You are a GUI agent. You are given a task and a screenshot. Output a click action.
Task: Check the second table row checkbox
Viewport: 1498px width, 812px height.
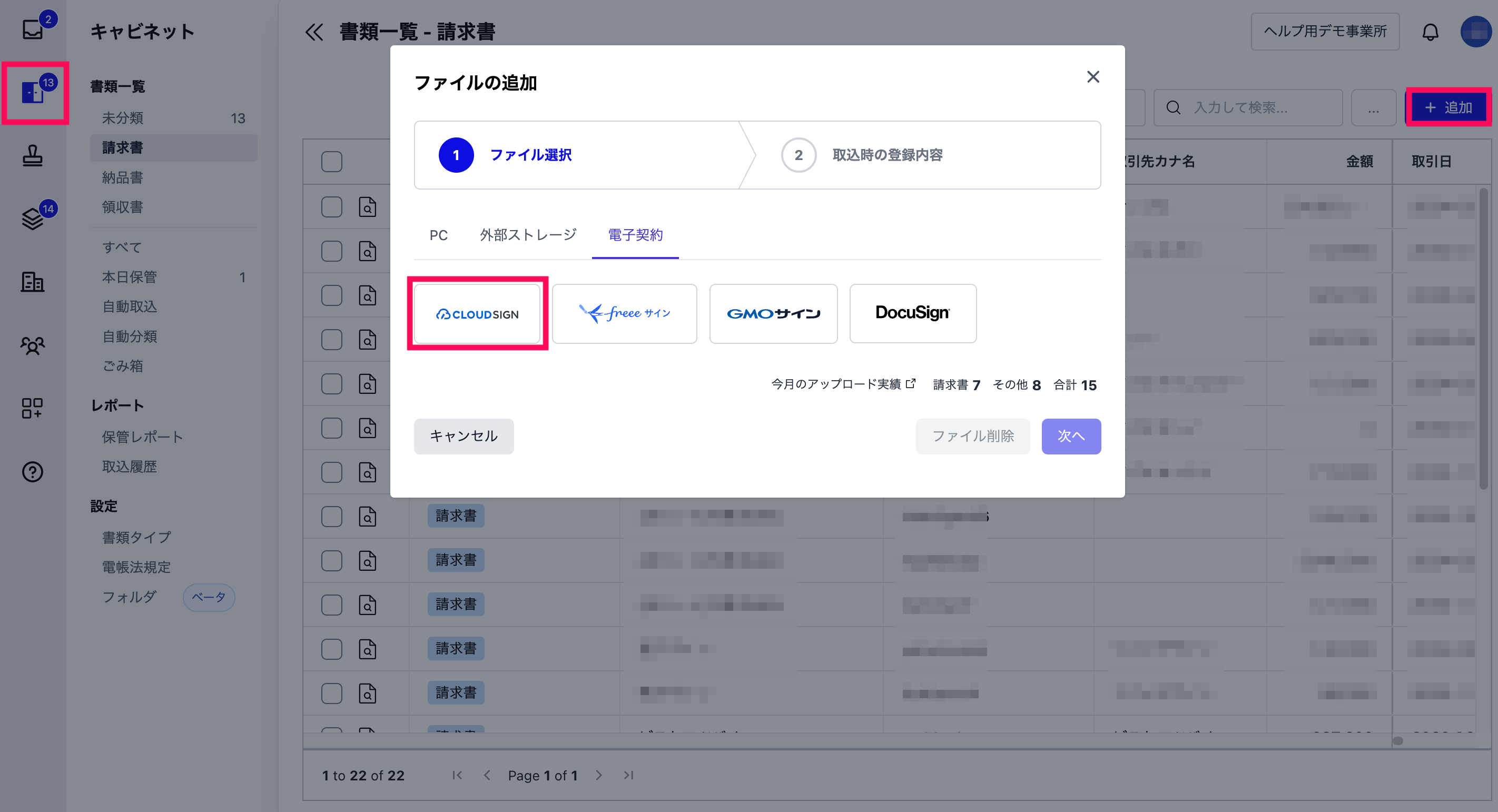(331, 251)
